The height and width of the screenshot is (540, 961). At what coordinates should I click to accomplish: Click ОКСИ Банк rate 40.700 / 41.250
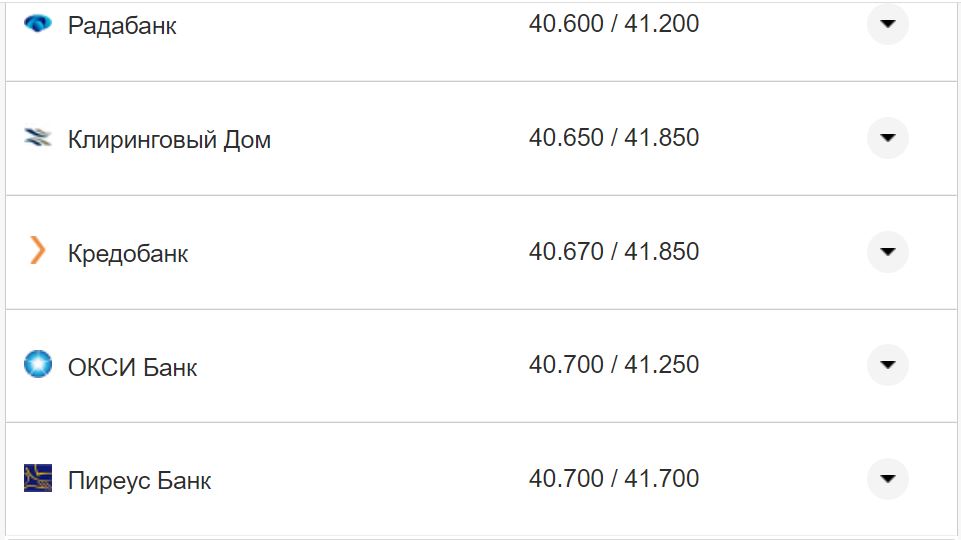(x=614, y=365)
